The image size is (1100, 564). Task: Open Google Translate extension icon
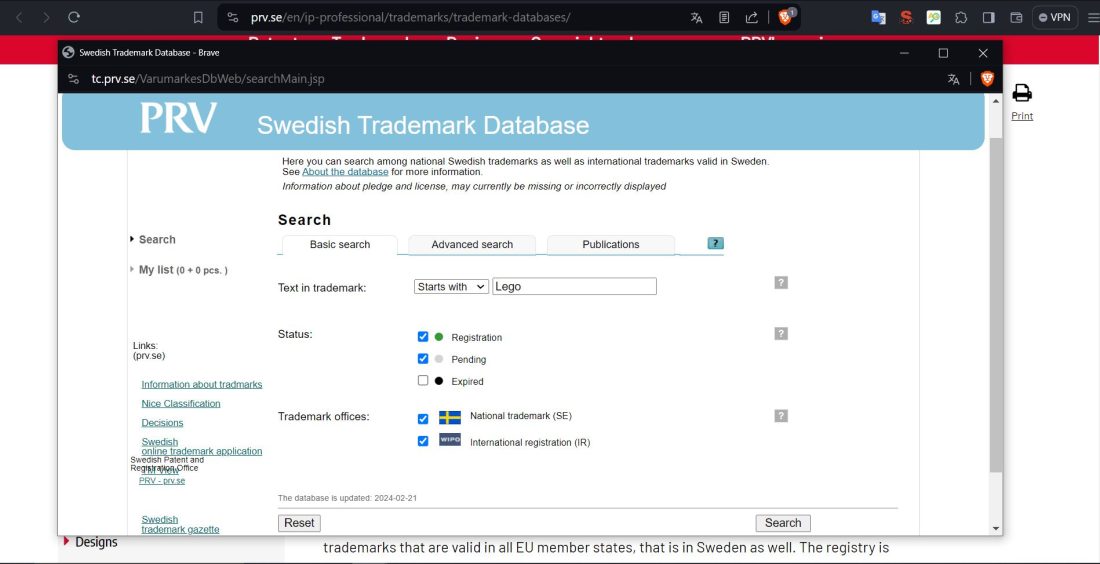pos(878,18)
